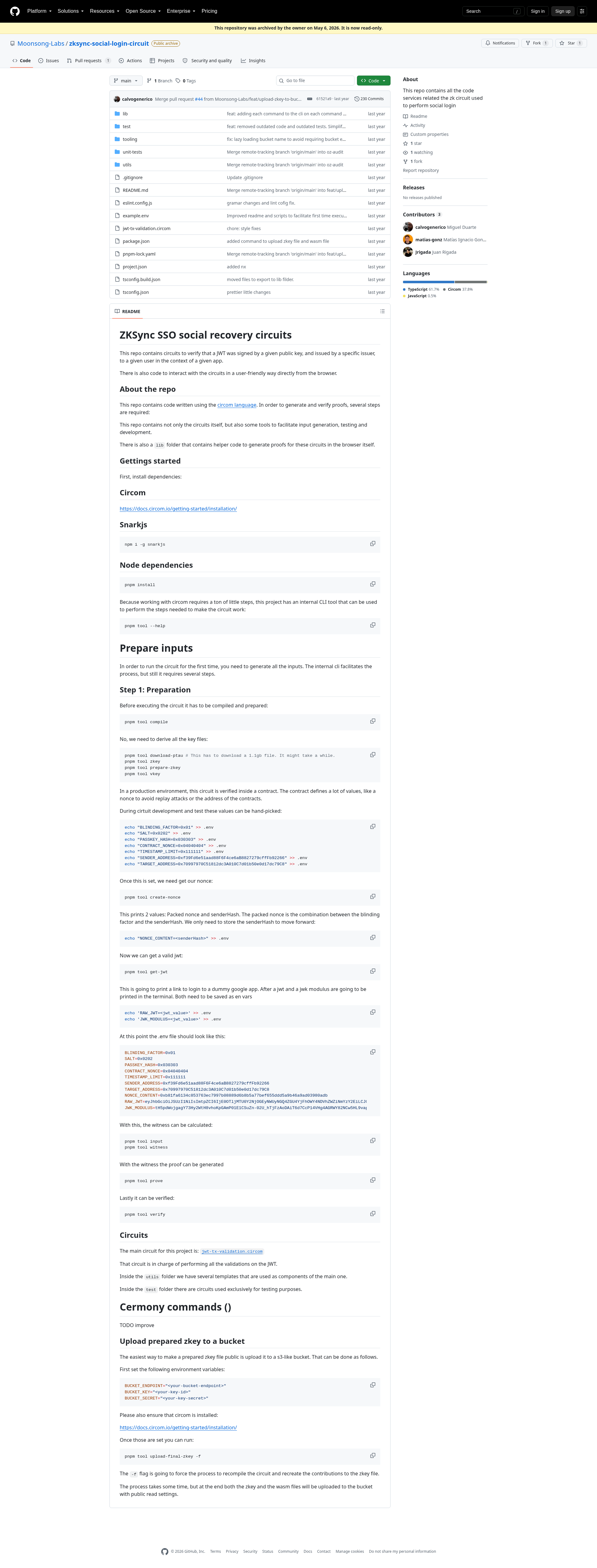Switch to the Actions tab

(x=130, y=61)
